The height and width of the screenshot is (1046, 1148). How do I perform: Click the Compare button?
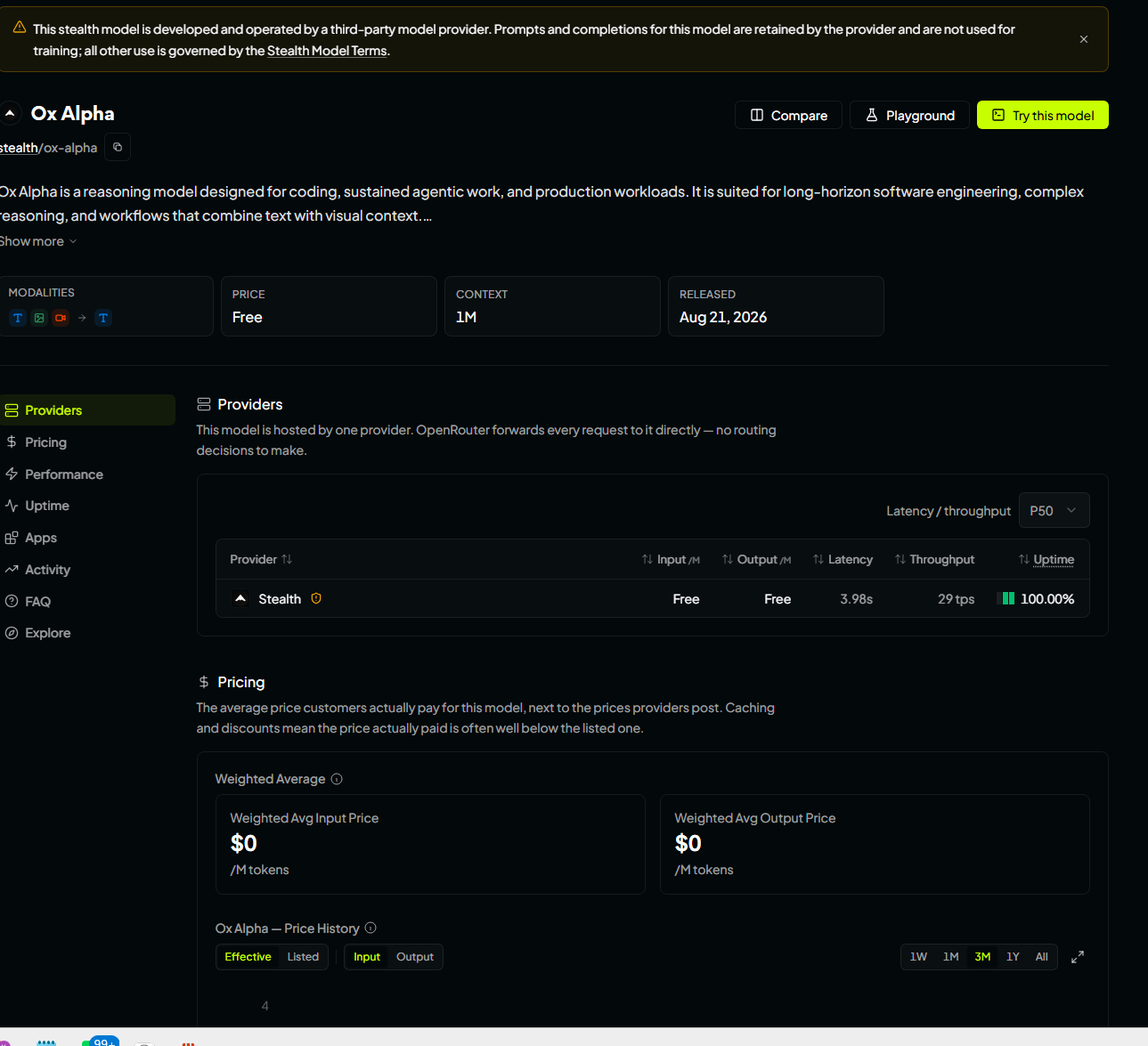tap(788, 115)
